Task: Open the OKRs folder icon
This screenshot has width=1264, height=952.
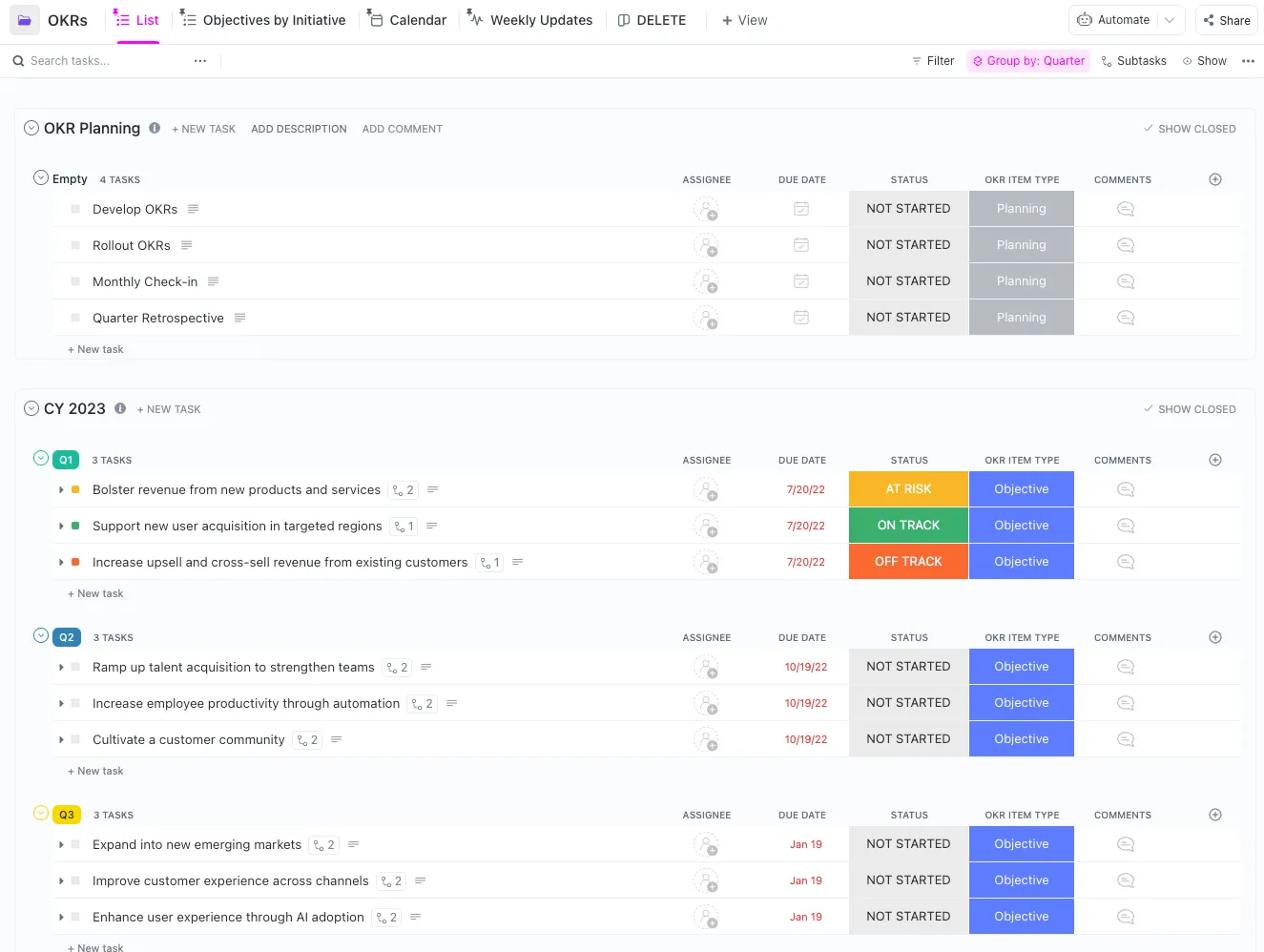Action: 25,20
